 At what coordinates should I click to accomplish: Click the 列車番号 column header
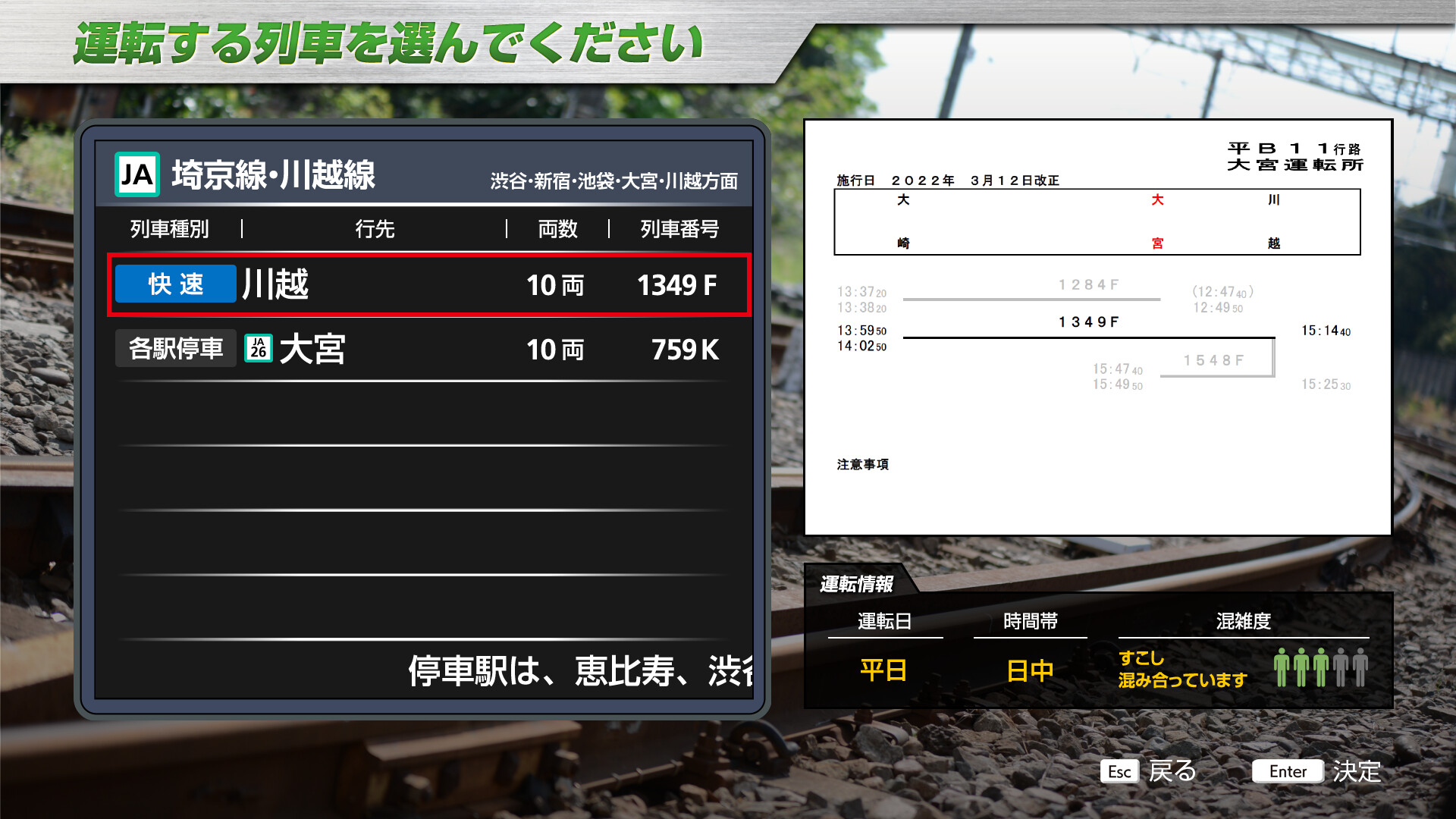coord(679,229)
